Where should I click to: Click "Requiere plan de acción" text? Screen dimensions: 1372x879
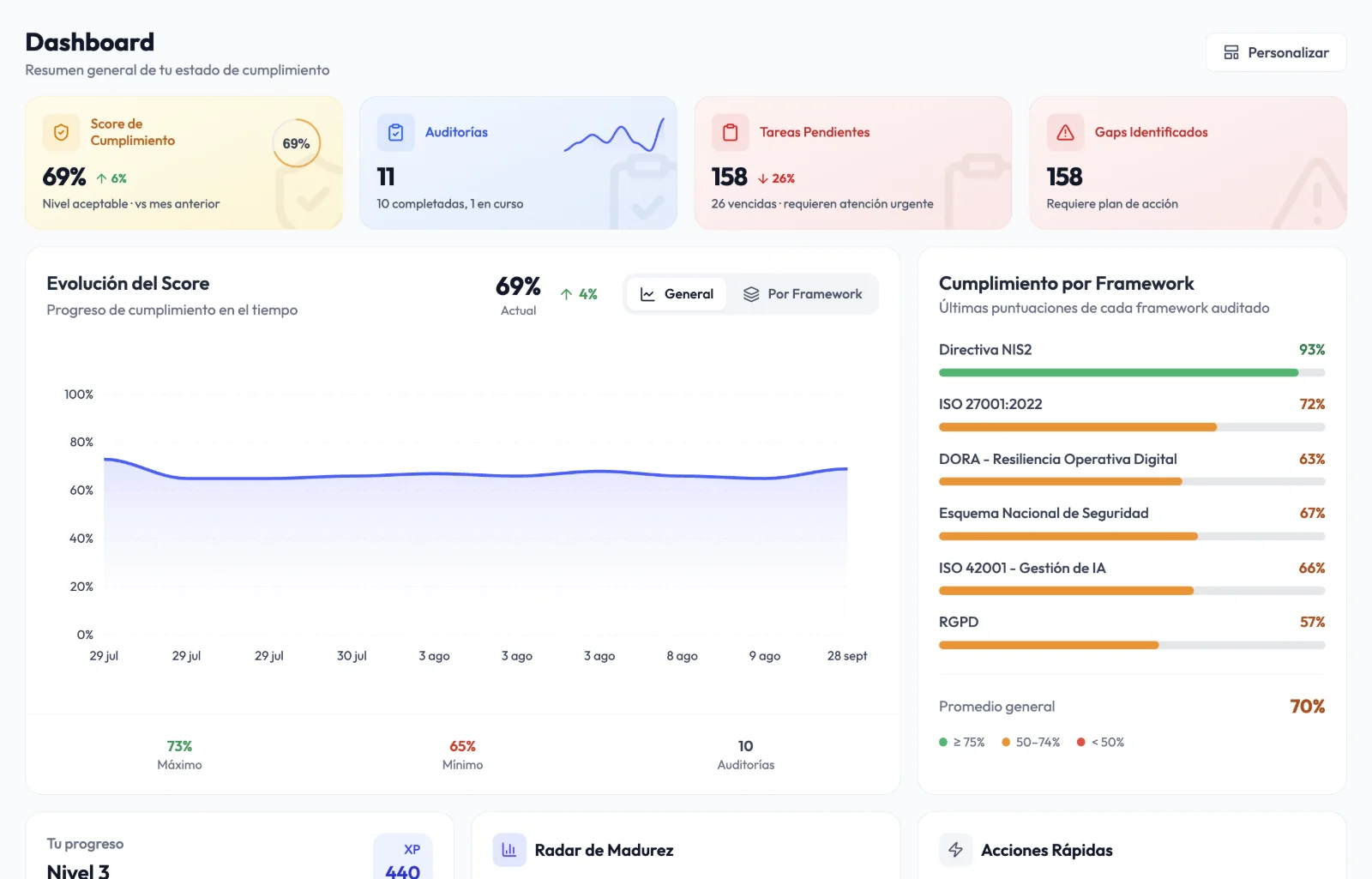click(x=1112, y=204)
